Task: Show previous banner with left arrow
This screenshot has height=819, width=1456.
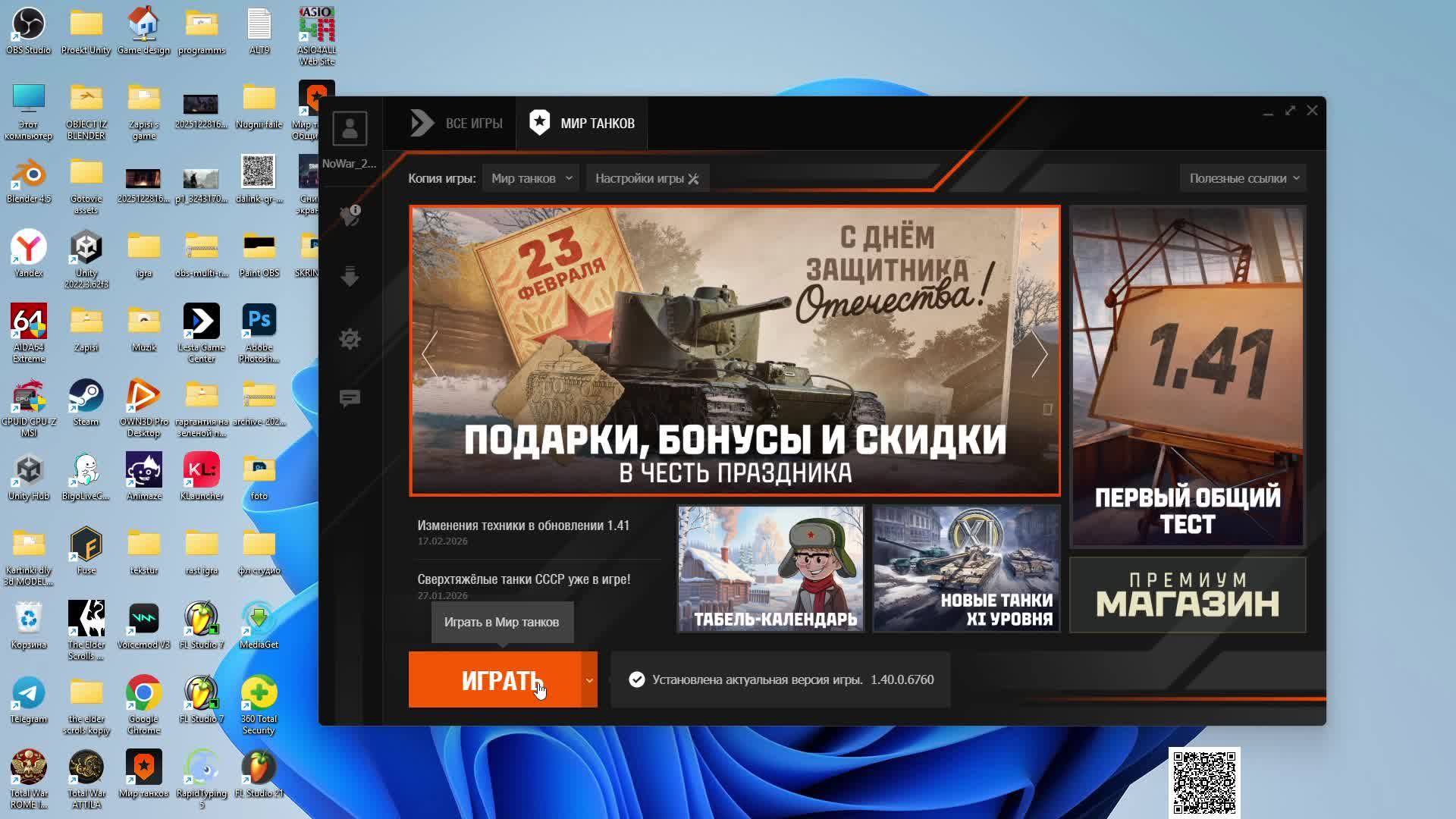Action: point(429,353)
